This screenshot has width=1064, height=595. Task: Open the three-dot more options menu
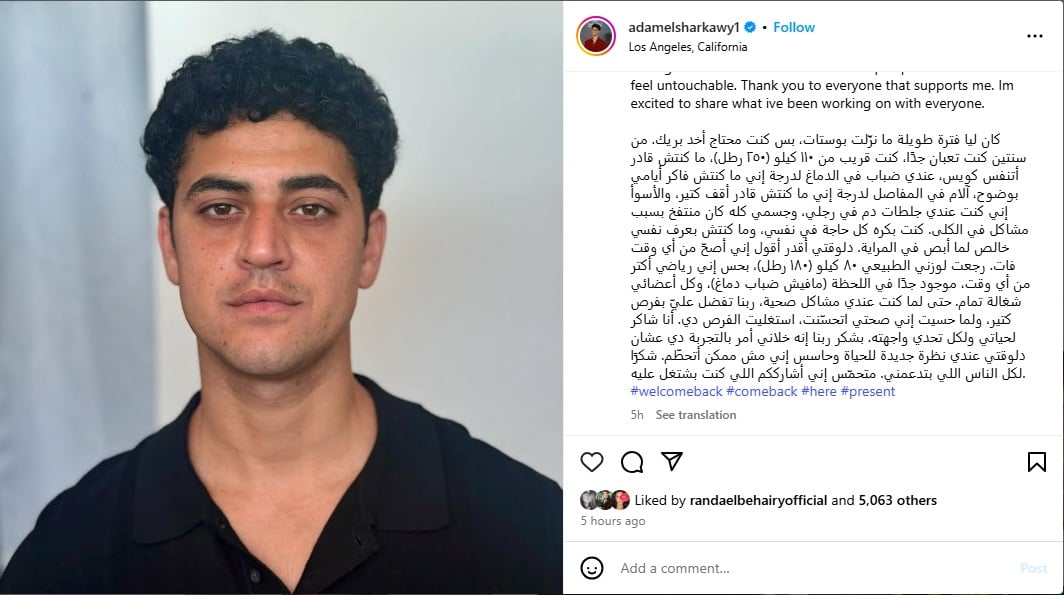coord(1034,36)
